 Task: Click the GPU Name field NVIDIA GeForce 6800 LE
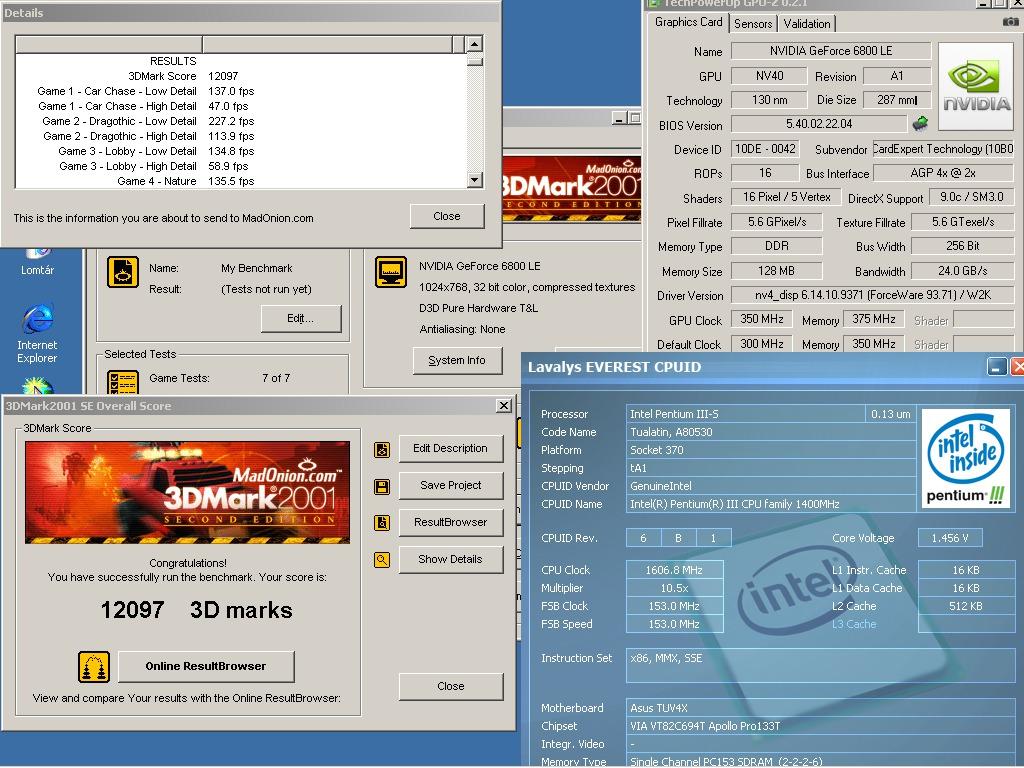tap(831, 51)
